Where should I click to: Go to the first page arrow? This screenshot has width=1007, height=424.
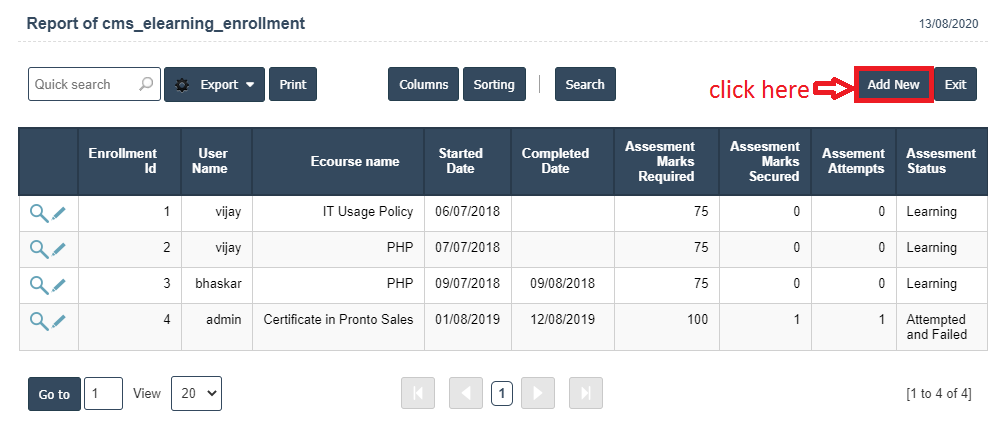418,394
